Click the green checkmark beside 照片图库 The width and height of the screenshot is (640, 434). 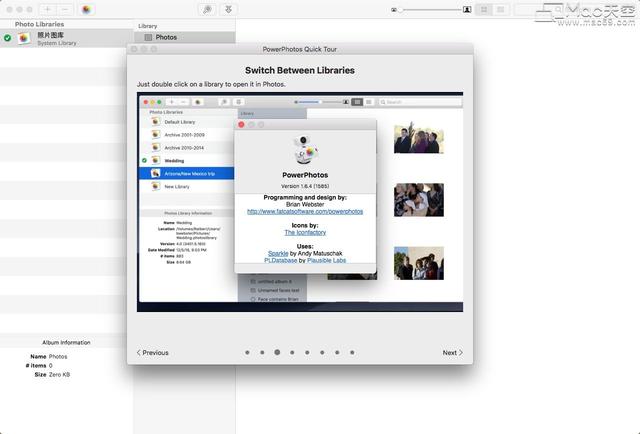[x=7, y=38]
